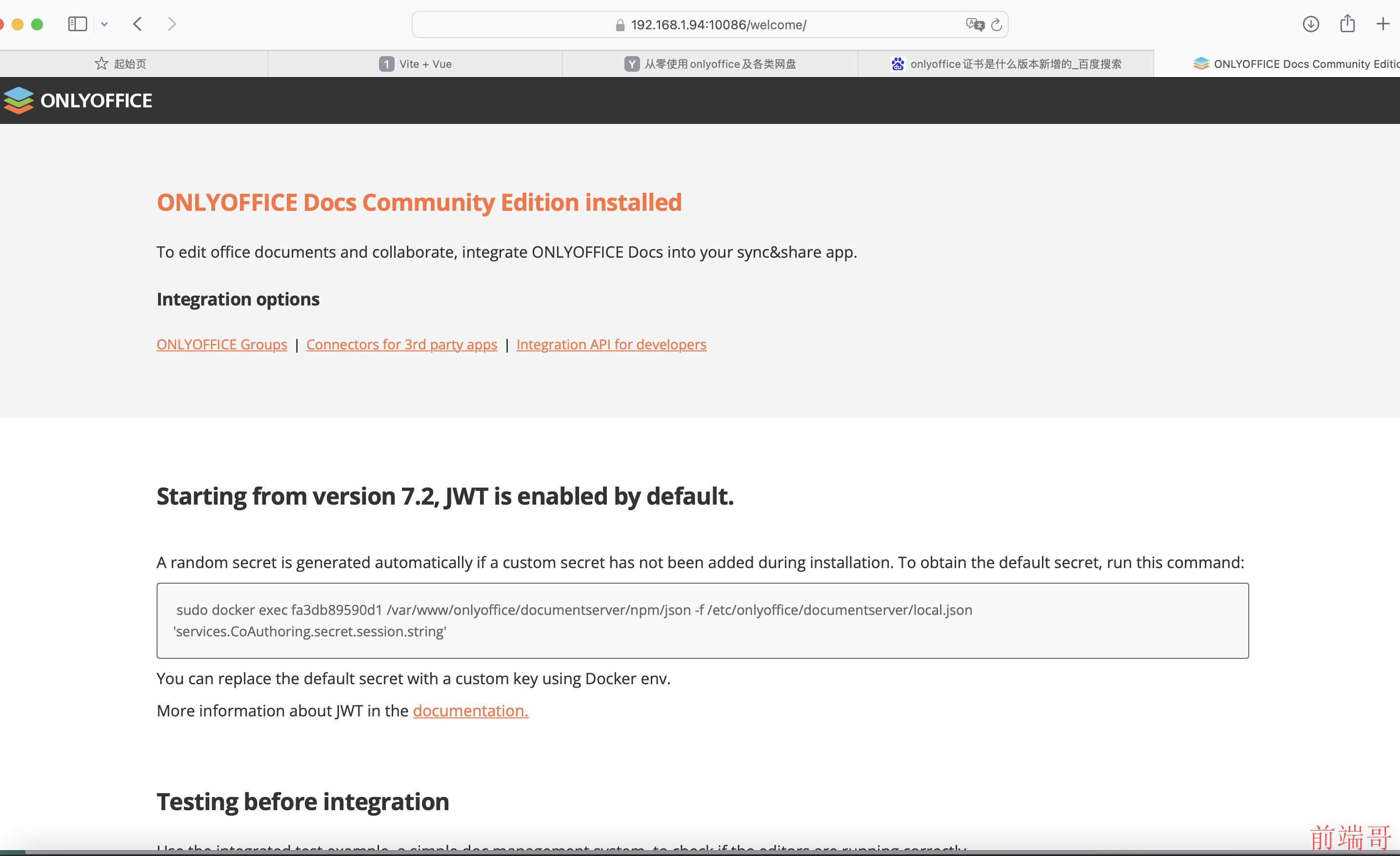Go forward to the next page

point(172,24)
